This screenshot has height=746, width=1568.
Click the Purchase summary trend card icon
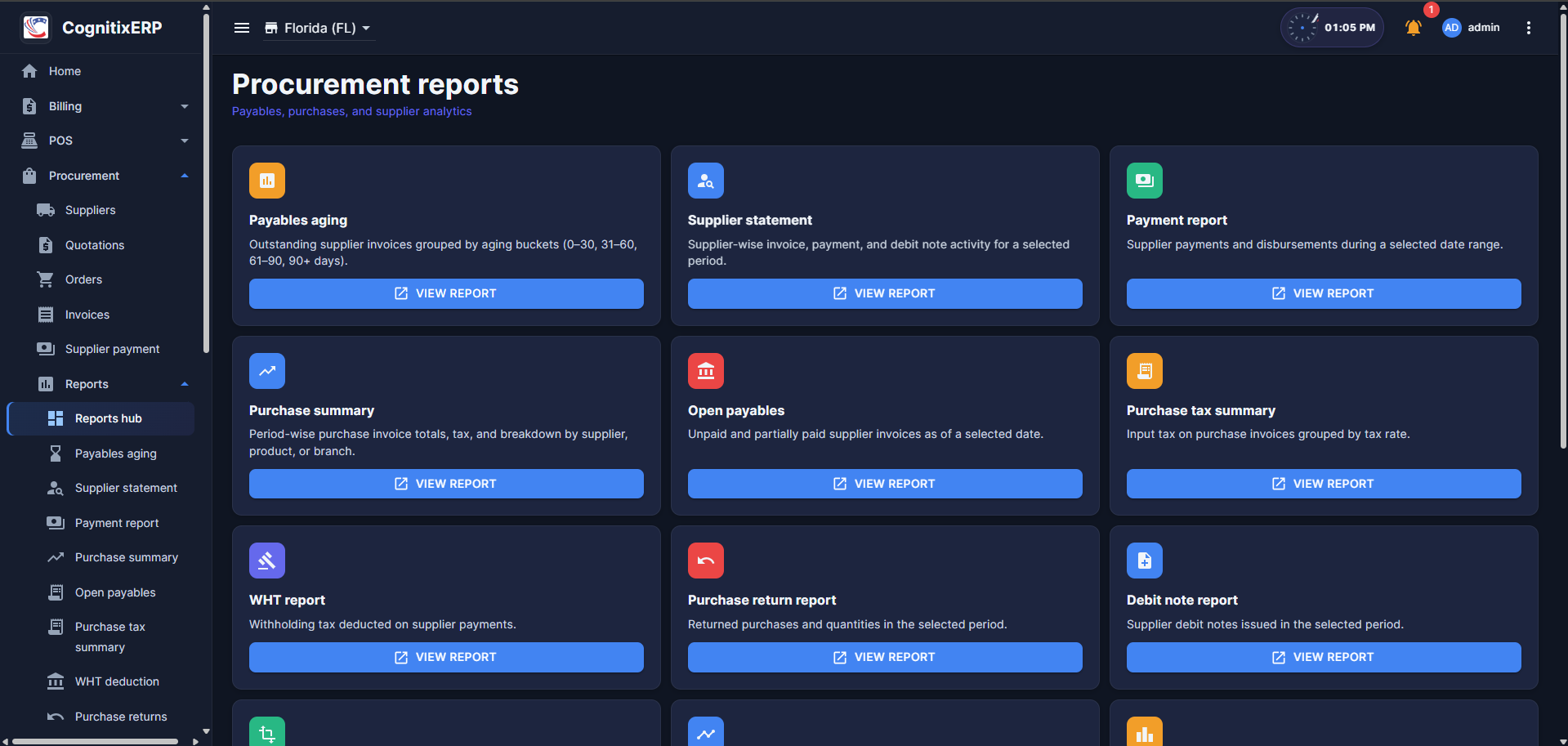[x=267, y=371]
